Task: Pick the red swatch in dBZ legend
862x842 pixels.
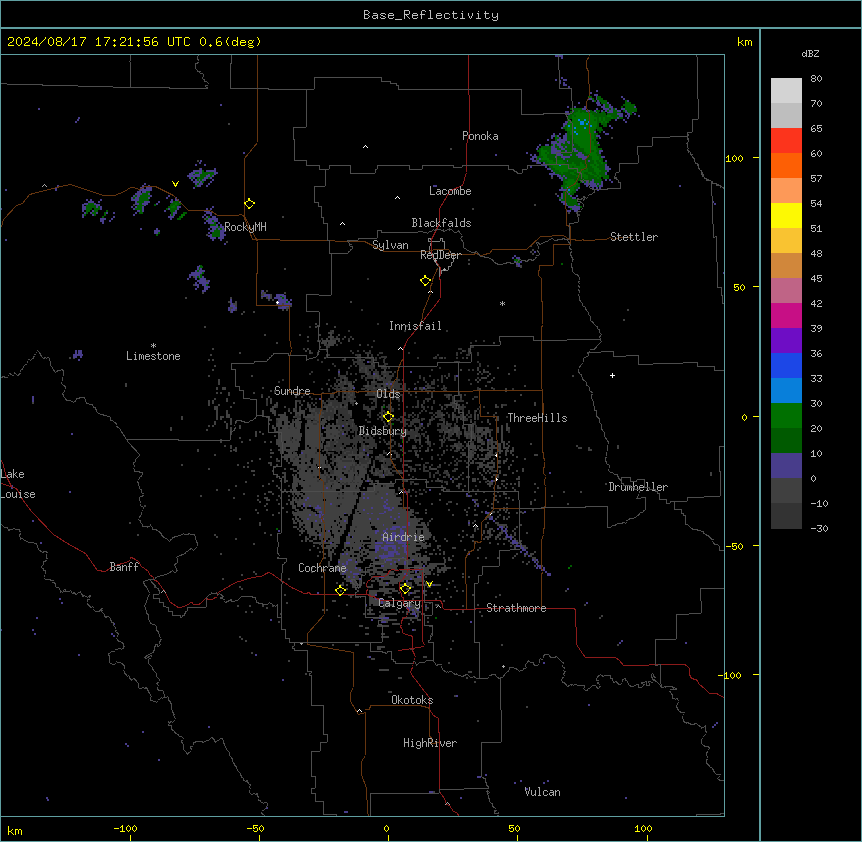Action: pyautogui.click(x=786, y=141)
